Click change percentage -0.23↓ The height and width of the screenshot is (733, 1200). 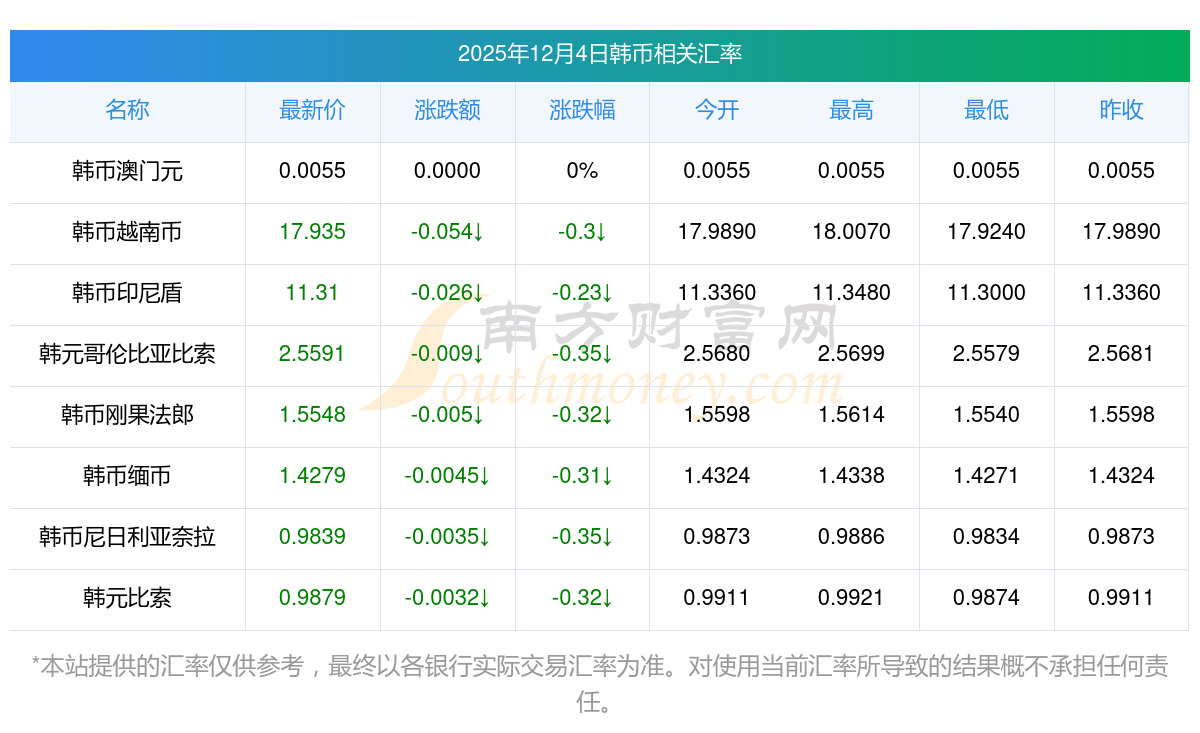582,293
